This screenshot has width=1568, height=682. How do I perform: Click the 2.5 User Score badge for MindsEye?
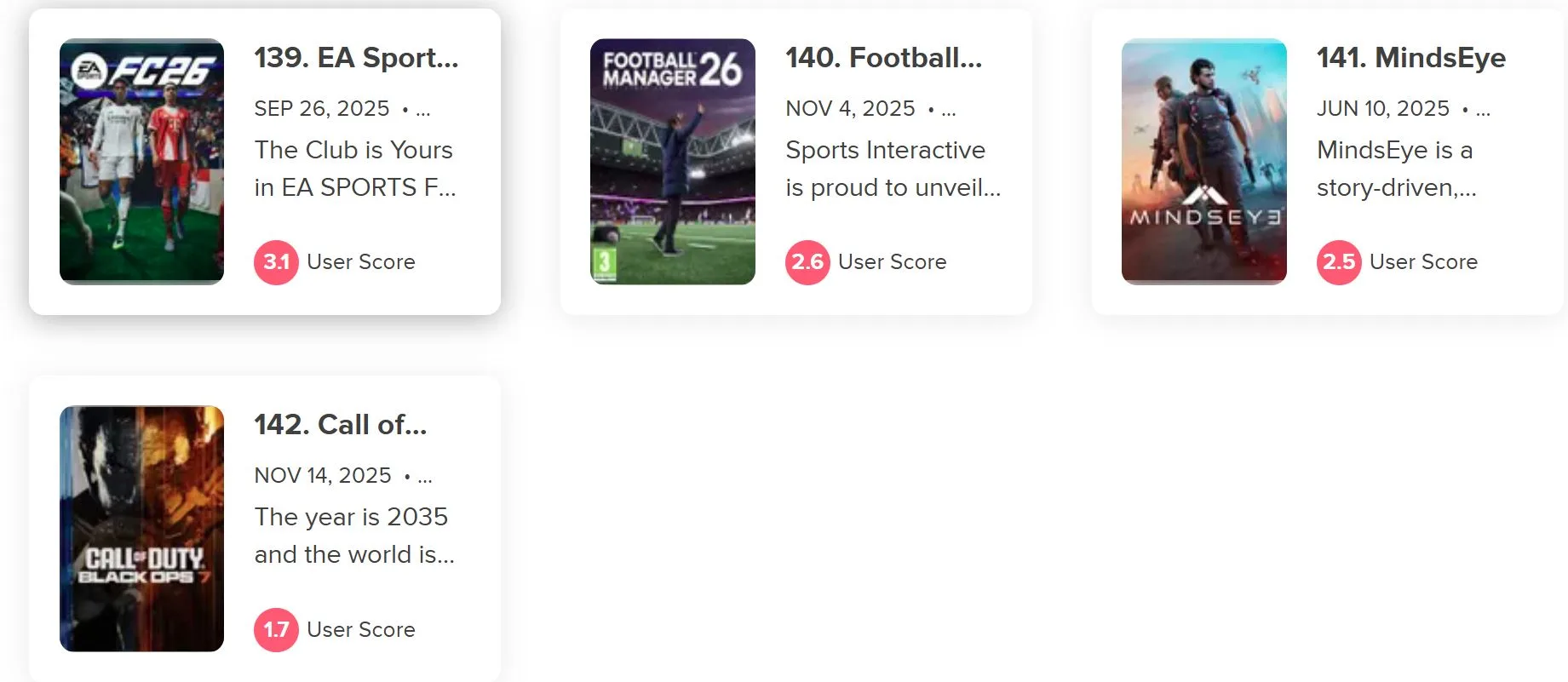(1339, 262)
